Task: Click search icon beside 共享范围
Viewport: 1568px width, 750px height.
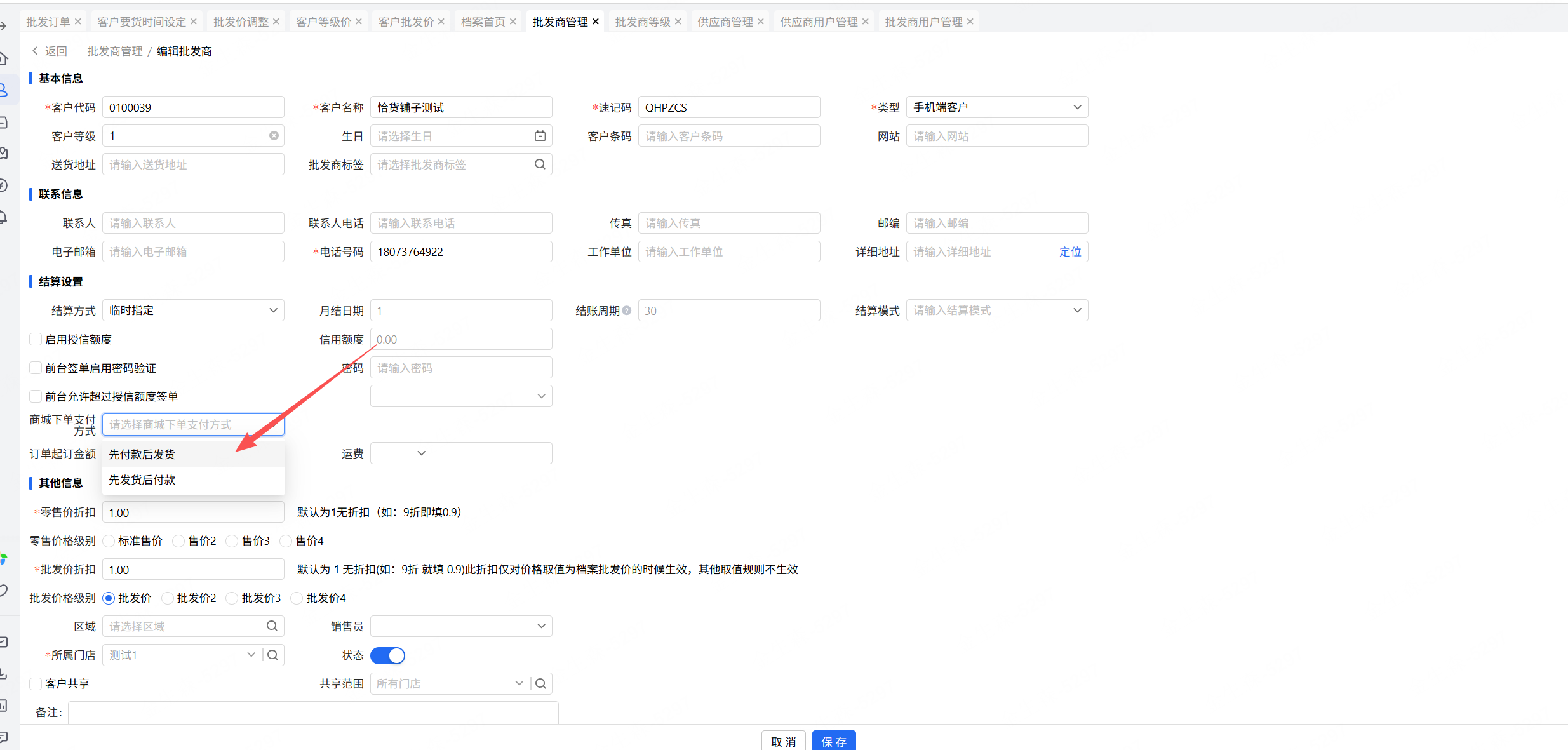Action: click(x=540, y=683)
